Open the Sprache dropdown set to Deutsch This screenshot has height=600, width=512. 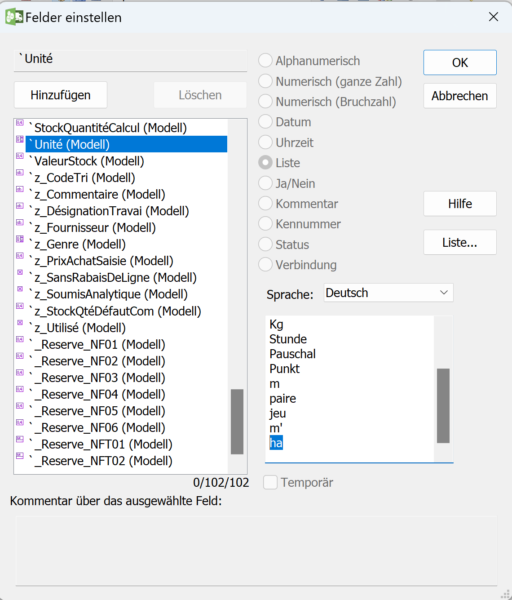click(x=388, y=293)
